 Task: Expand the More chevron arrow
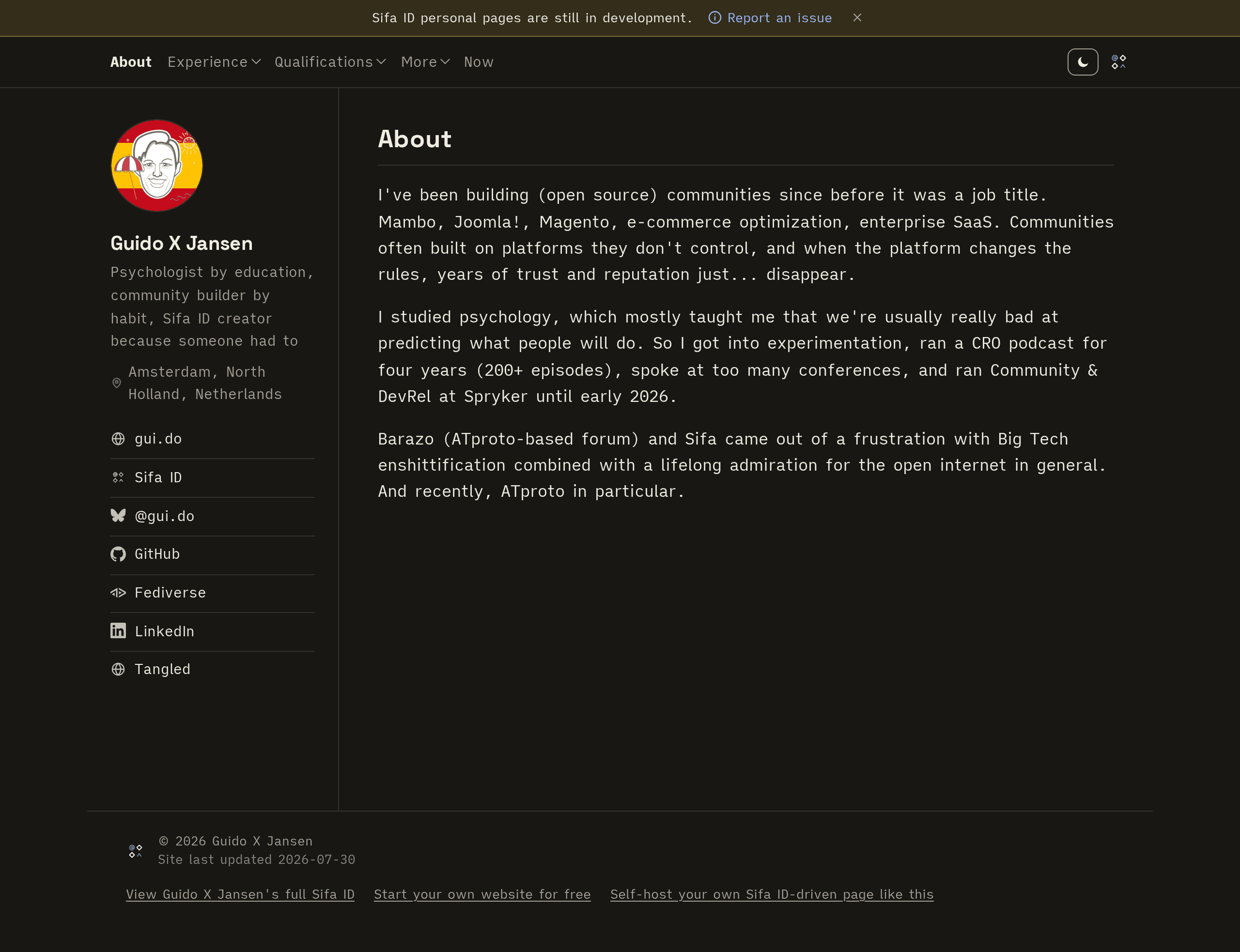coord(446,62)
